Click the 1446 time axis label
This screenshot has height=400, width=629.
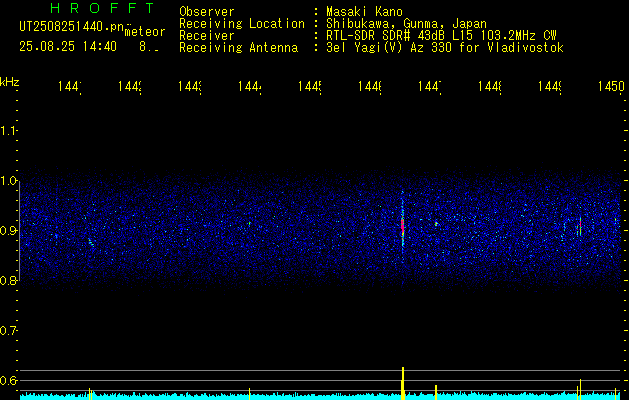(370, 86)
